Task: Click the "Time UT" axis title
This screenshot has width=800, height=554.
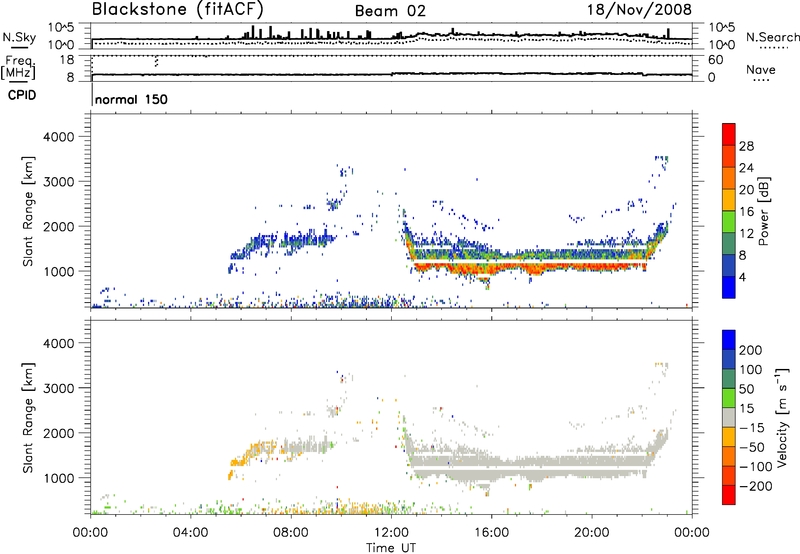Action: 391,548
